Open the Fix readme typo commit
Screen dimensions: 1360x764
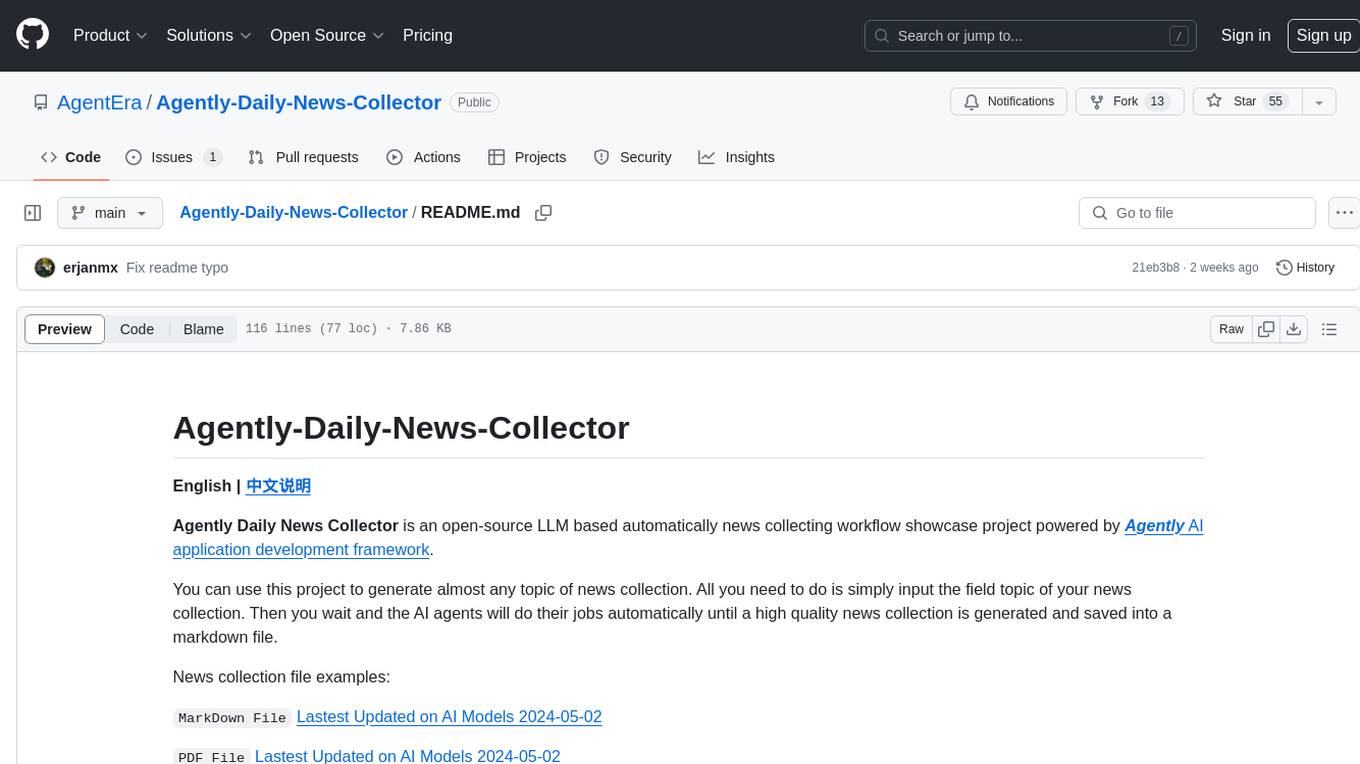tap(177, 268)
